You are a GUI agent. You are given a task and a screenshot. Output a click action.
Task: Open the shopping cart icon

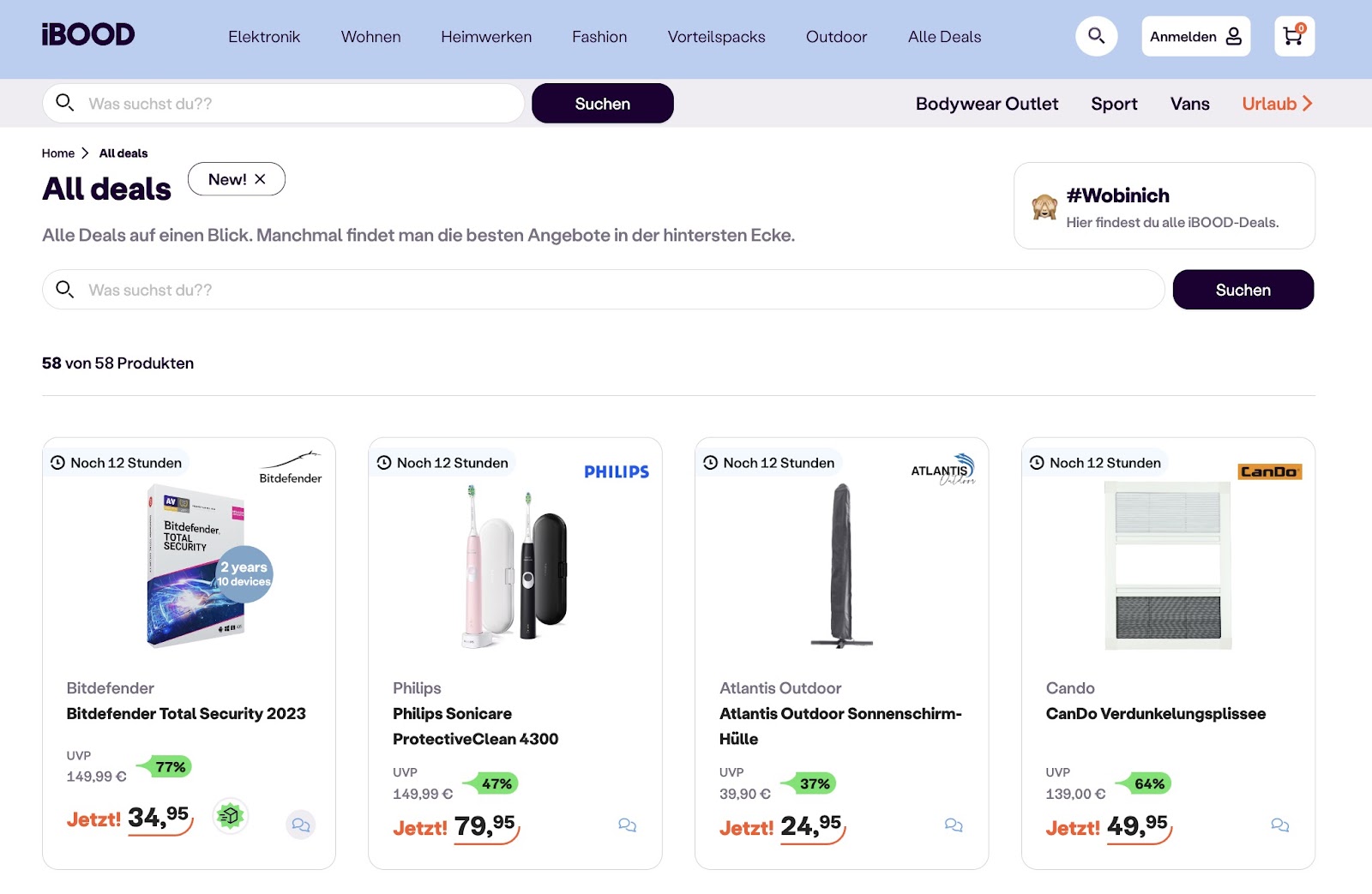click(x=1294, y=36)
